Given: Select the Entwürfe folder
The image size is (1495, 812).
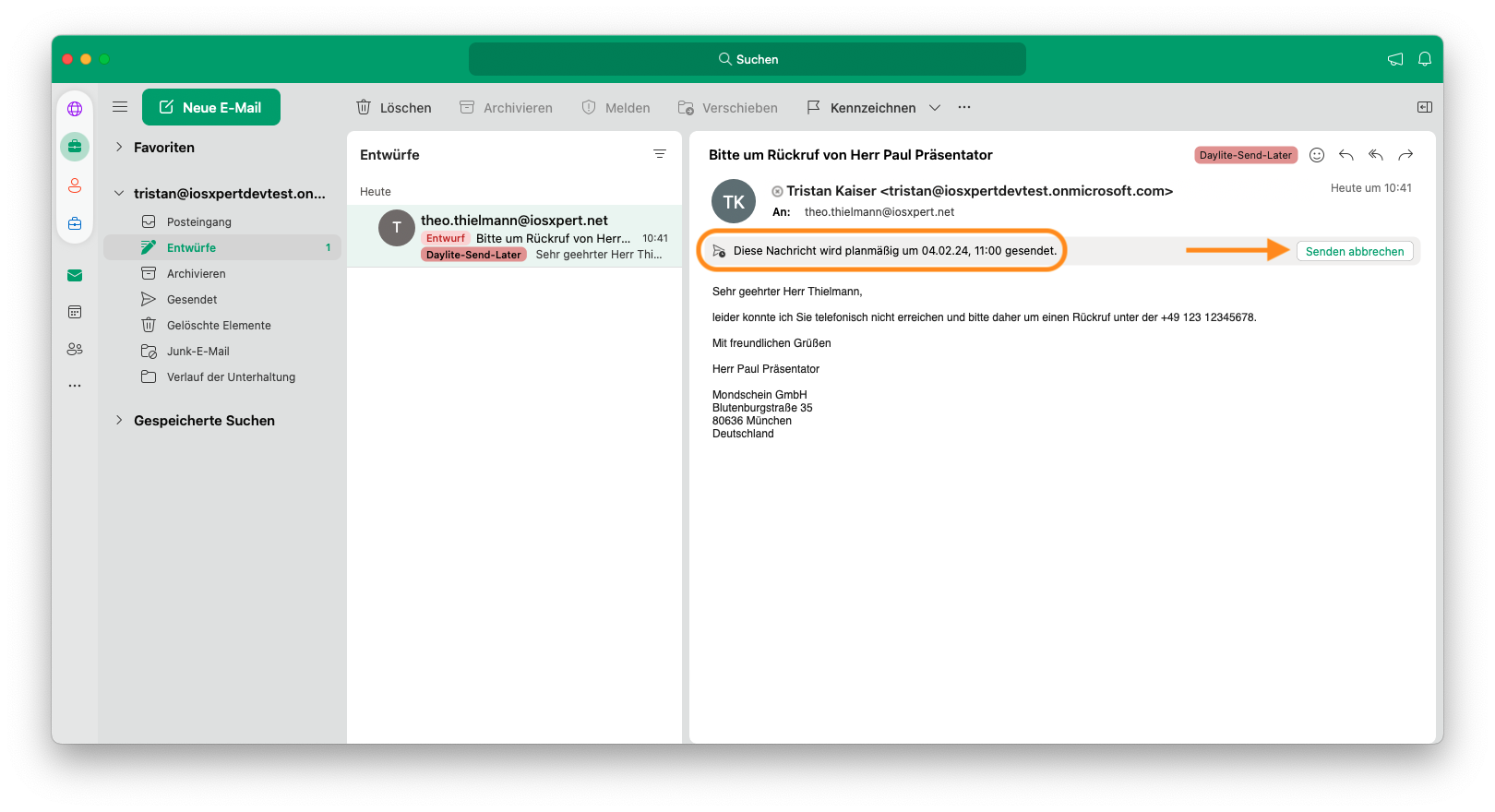Looking at the screenshot, I should (222, 247).
